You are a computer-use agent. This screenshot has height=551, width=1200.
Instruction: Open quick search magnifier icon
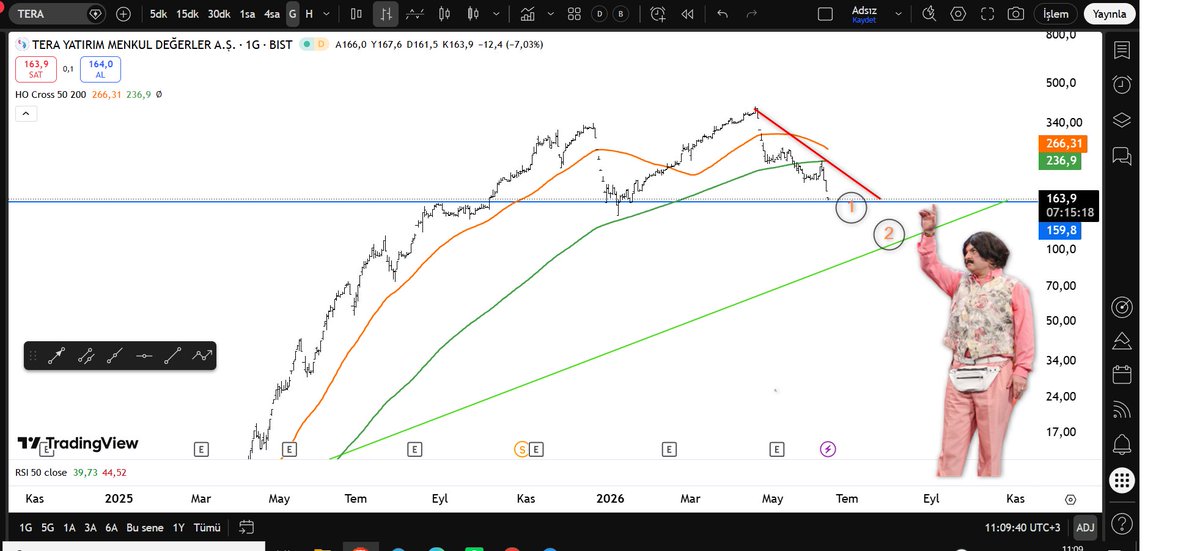tap(929, 14)
